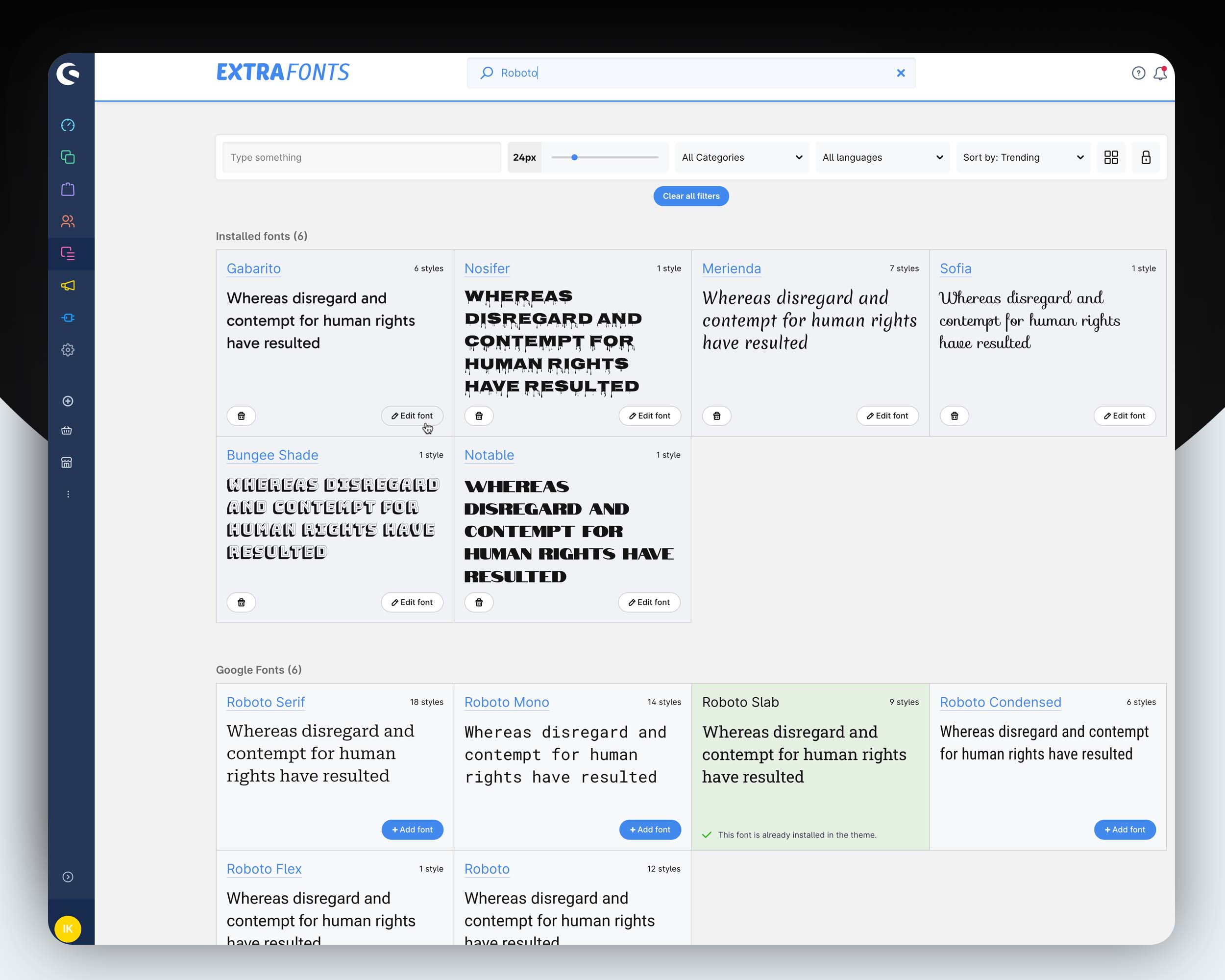The width and height of the screenshot is (1225, 980).
Task: Click the Installed fonts (6) heading
Action: tap(261, 236)
